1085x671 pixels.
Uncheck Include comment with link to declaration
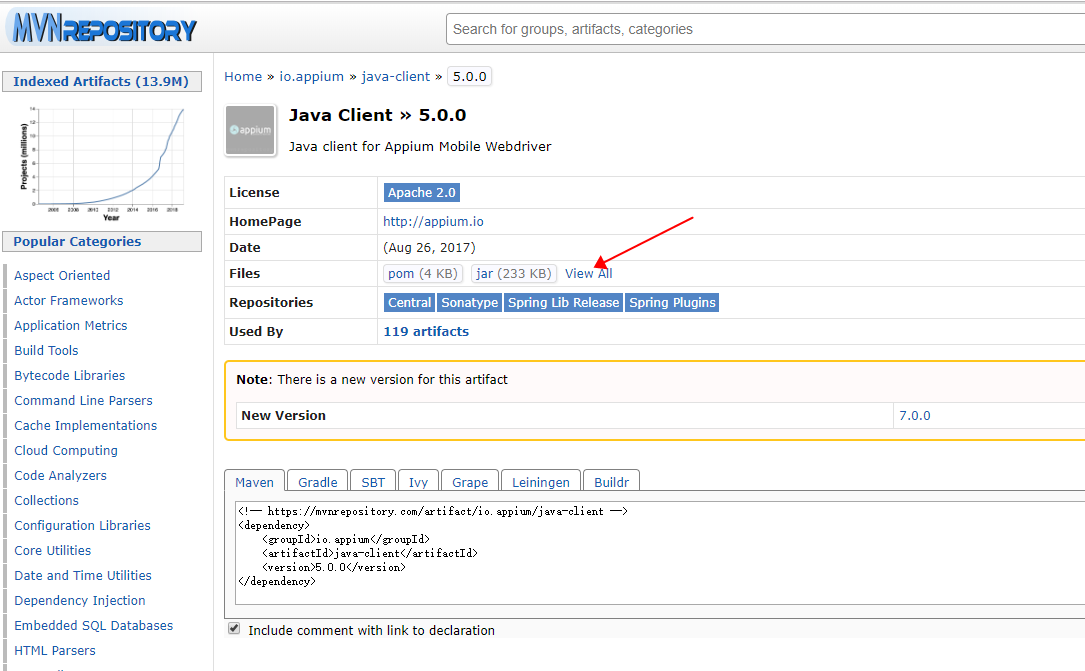pos(234,629)
